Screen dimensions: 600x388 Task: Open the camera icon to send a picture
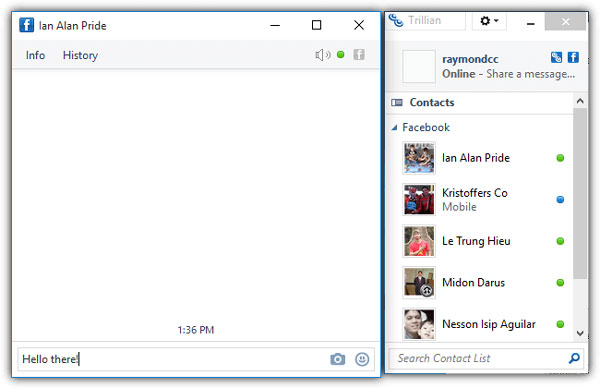click(338, 359)
